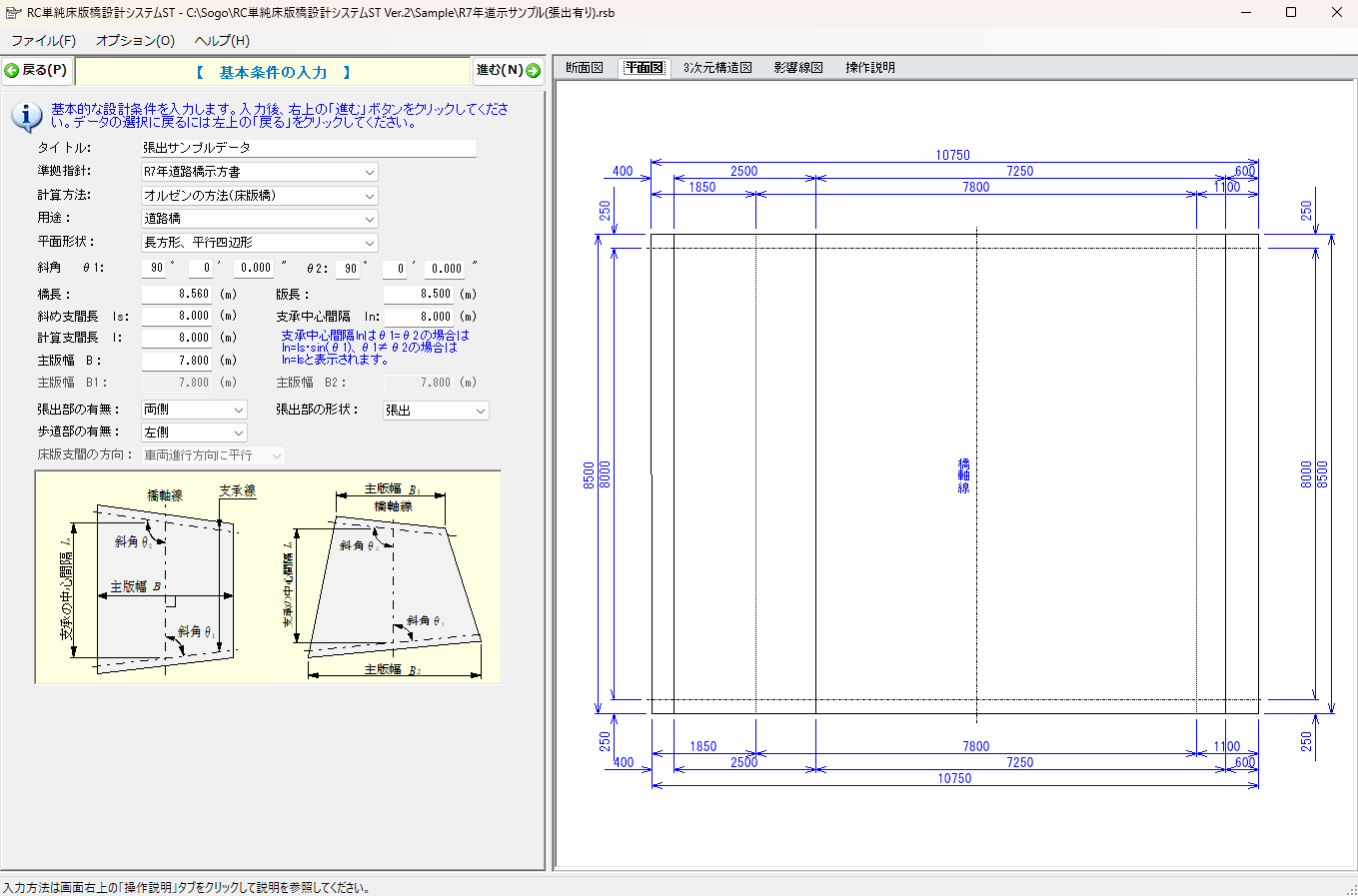Open the ヘルプ(H) menu

222,41
